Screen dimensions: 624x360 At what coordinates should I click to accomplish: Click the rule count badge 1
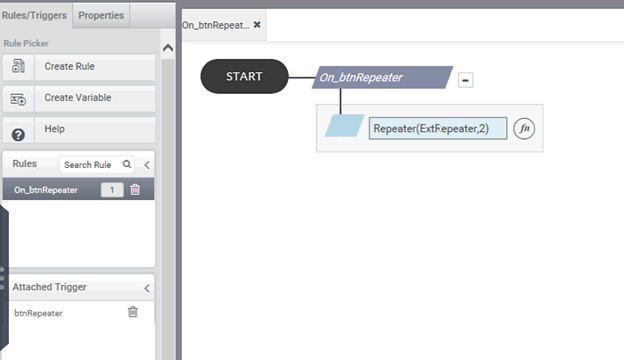point(112,190)
